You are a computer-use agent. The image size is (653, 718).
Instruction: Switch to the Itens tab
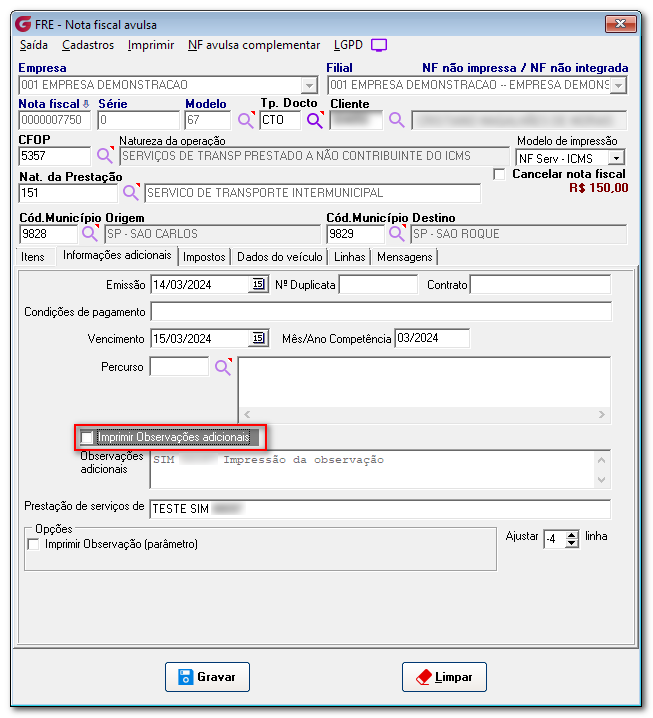click(x=33, y=257)
